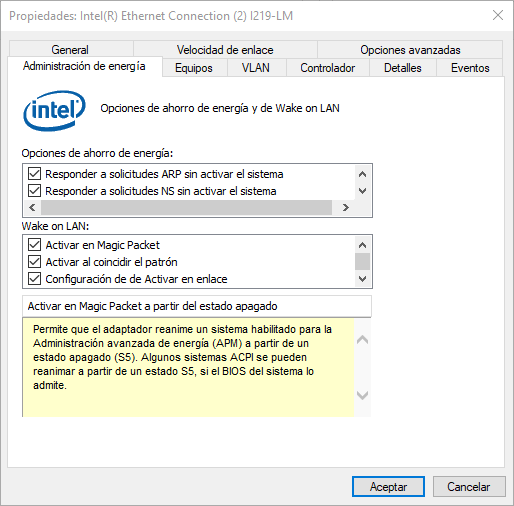Screen dimensions: 514x506
Task: Toggle Activar en Magic Packet checkbox
Action: point(34,245)
